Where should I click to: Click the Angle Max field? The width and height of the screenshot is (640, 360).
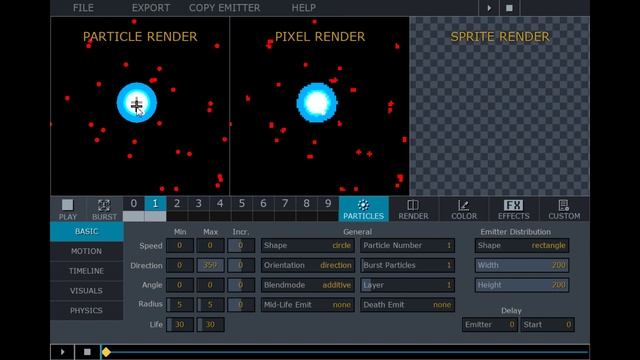click(210, 285)
